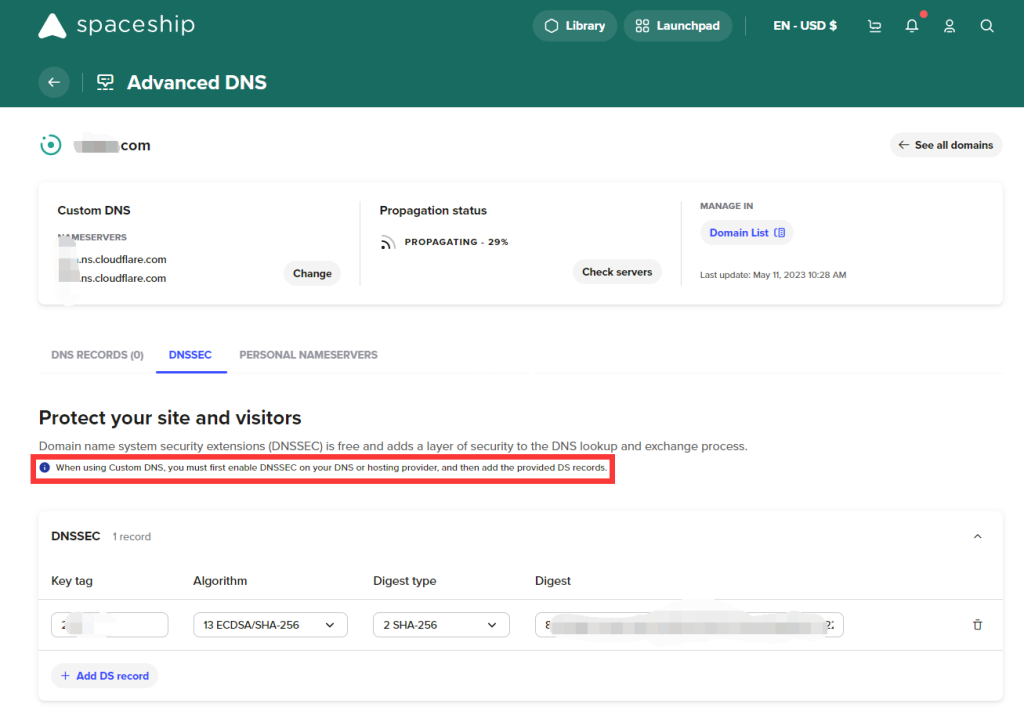Viewport: 1024px width, 718px height.
Task: Click Add DS record
Action: (104, 676)
